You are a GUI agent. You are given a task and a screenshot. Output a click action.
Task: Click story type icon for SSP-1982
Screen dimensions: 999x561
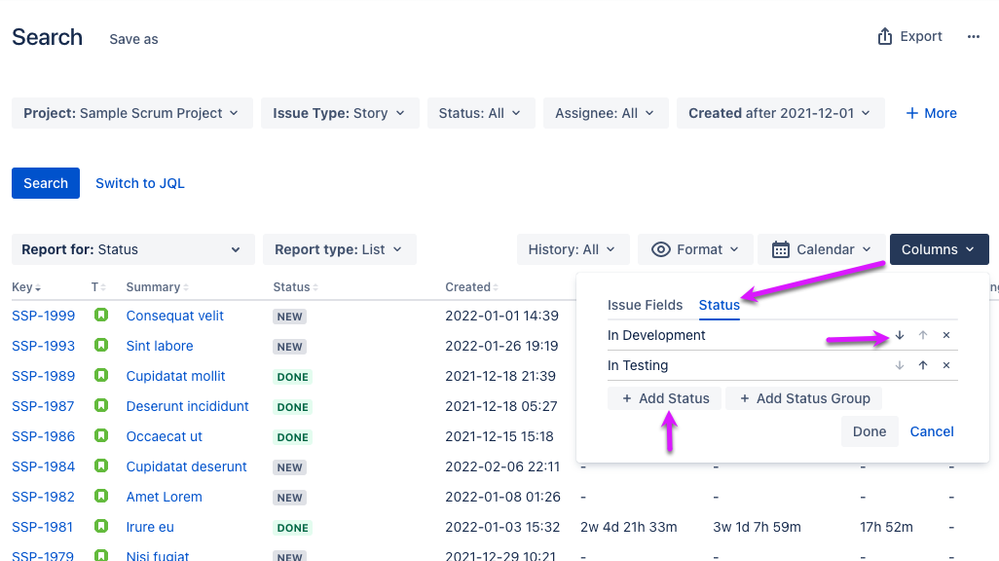[x=101, y=496]
